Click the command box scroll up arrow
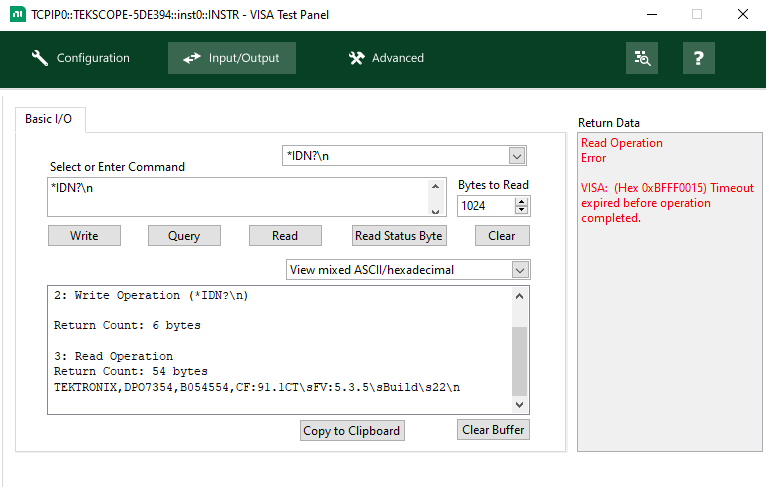Screen dimensions: 770x487 [x=436, y=186]
